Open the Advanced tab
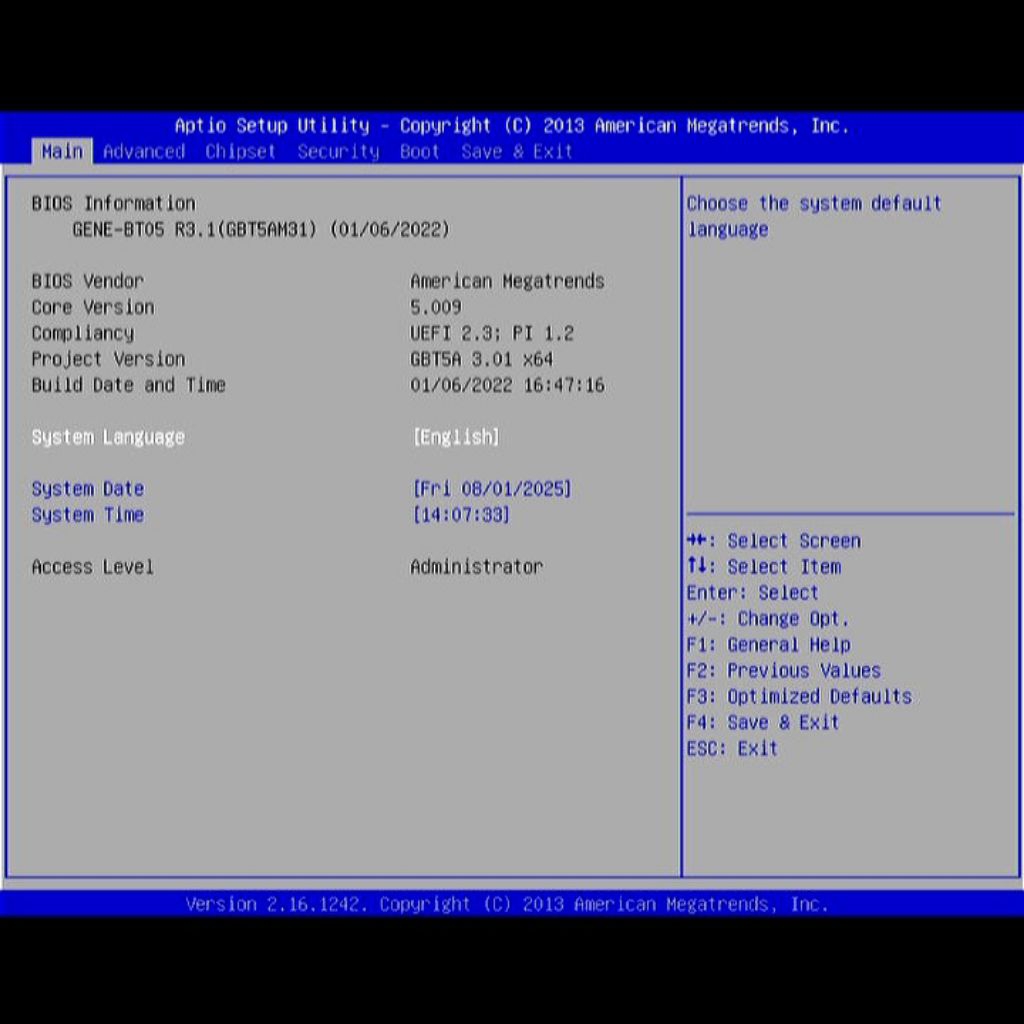Screen dimensions: 1024x1024 pos(144,152)
